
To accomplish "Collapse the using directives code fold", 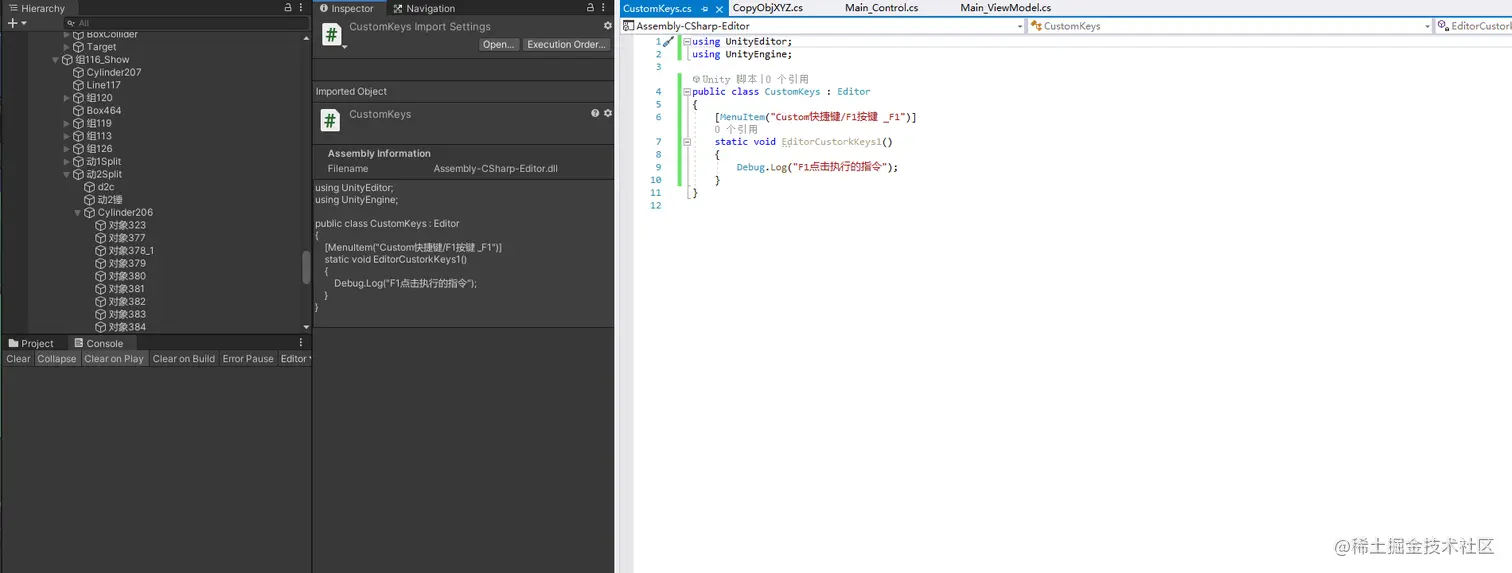I will 686,42.
